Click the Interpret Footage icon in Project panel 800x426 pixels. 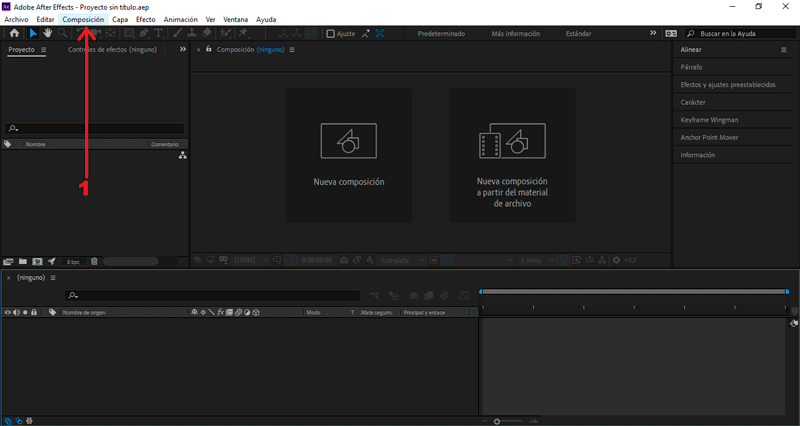[8, 261]
